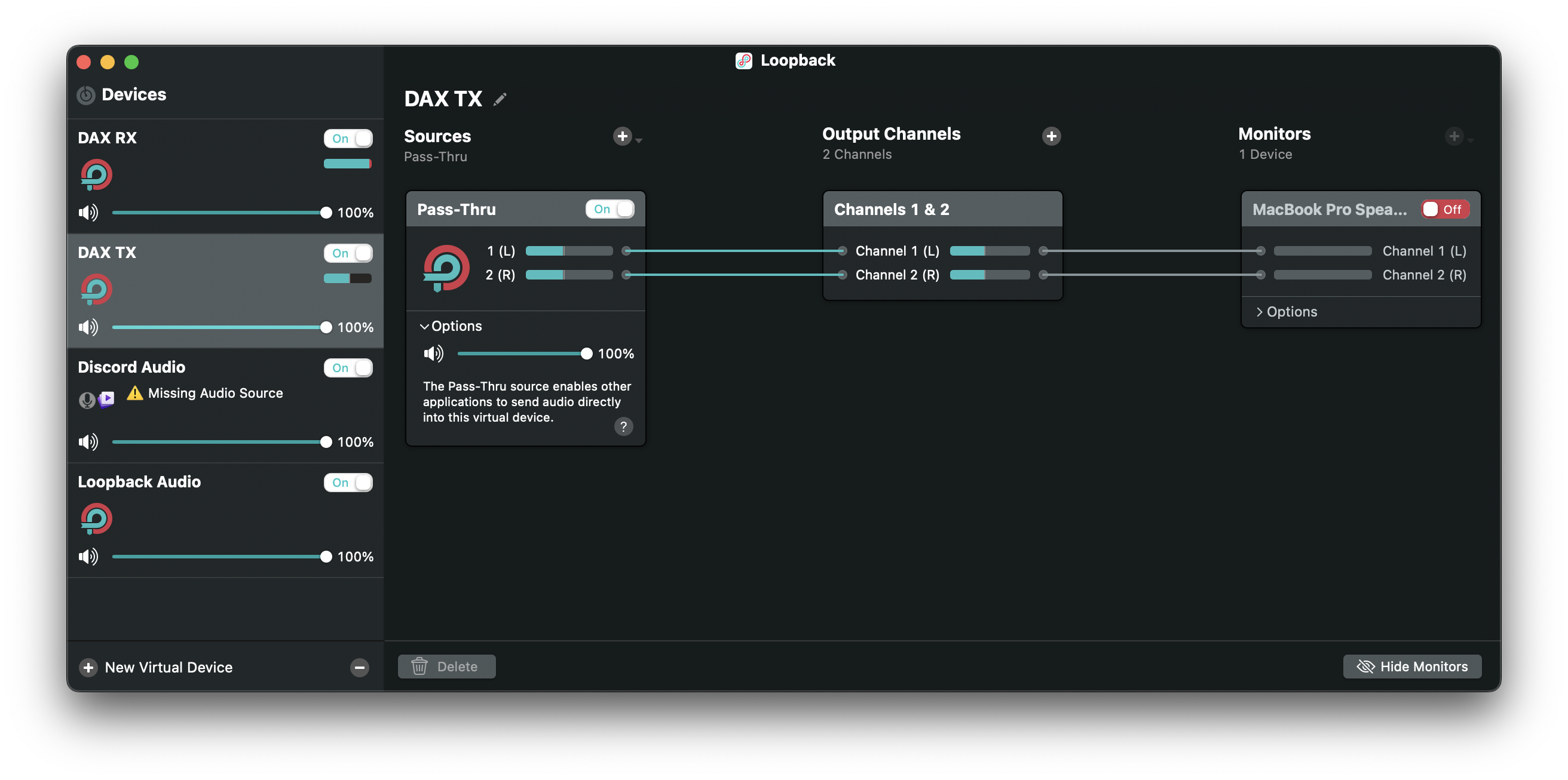The height and width of the screenshot is (780, 1568).
Task: Collapse the Pass-Thru Options section
Action: 451,326
